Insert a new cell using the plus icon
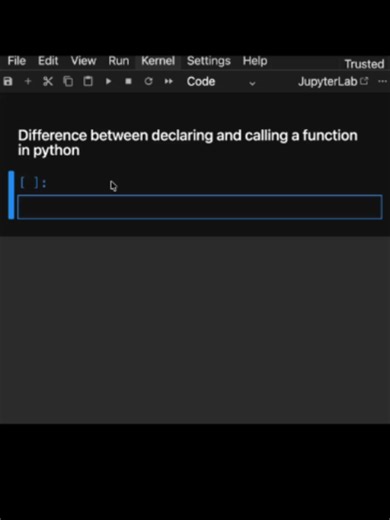Image resolution: width=390 pixels, height=520 pixels. [28, 81]
